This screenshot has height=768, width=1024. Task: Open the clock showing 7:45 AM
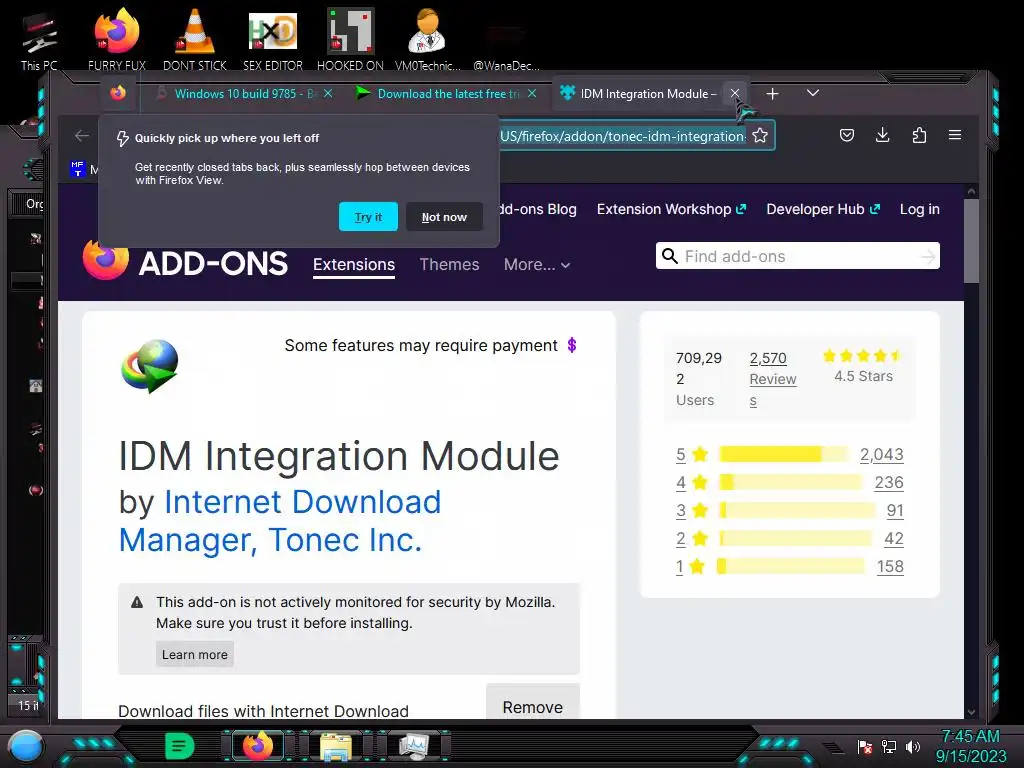pyautogui.click(x=971, y=746)
